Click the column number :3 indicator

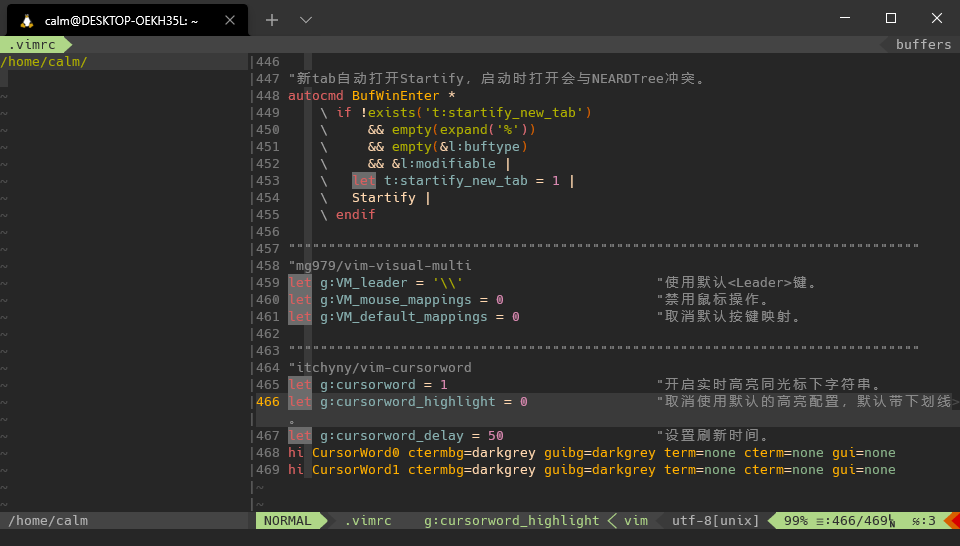(x=924, y=521)
